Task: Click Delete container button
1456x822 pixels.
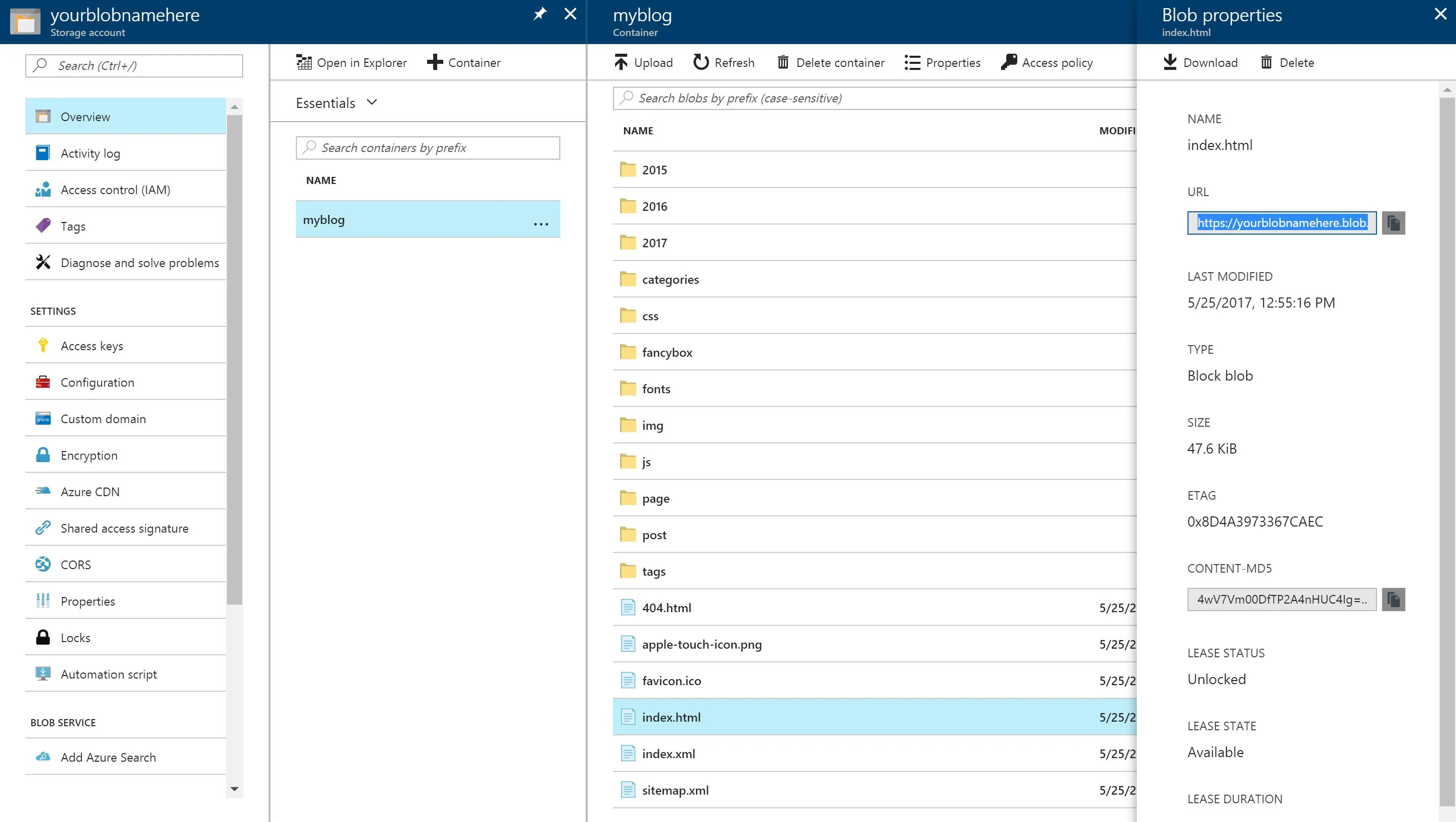Action: (x=830, y=62)
